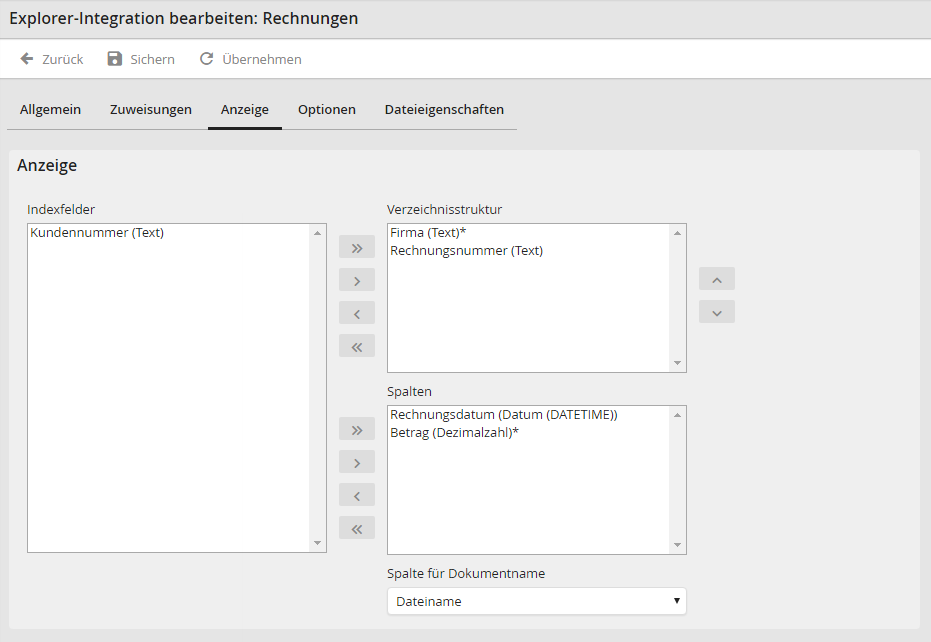Add selected field to Verzeichnisstruktur

pos(357,280)
